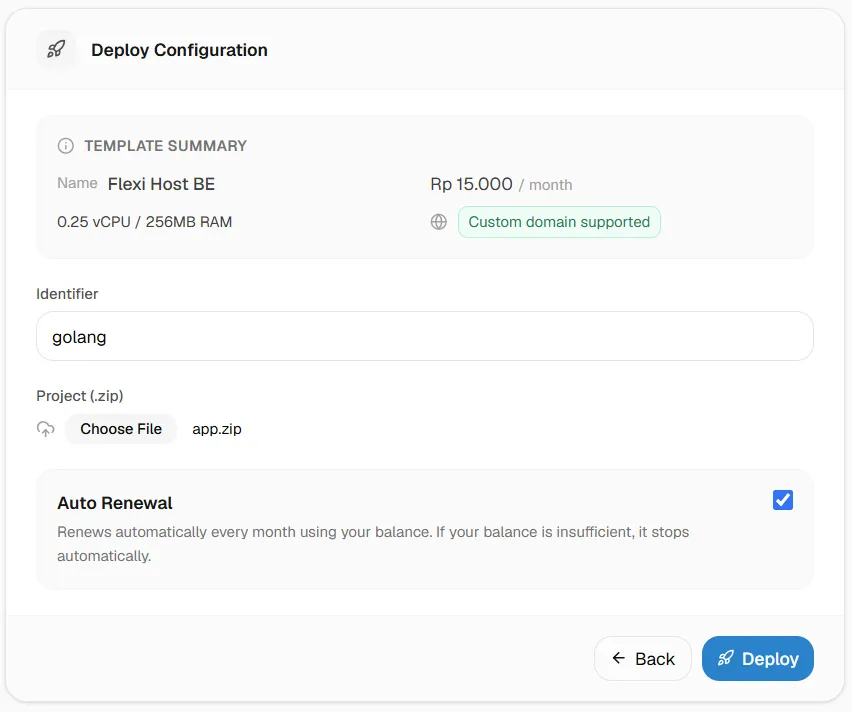Select the app.zip file name text
The height and width of the screenshot is (712, 852).
click(217, 429)
